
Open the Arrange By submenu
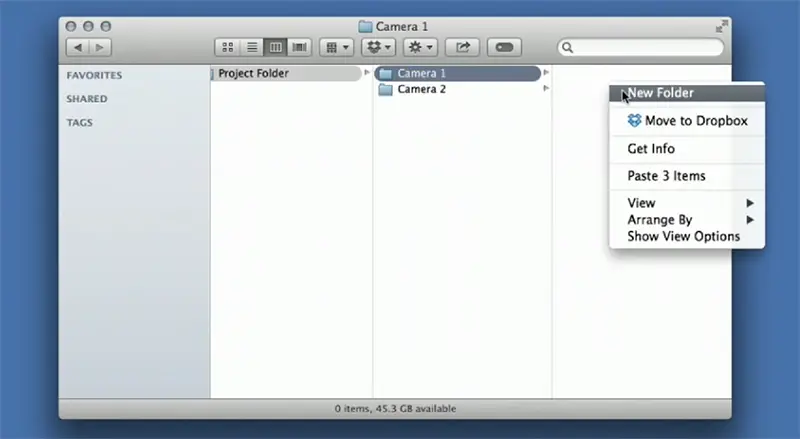point(687,220)
